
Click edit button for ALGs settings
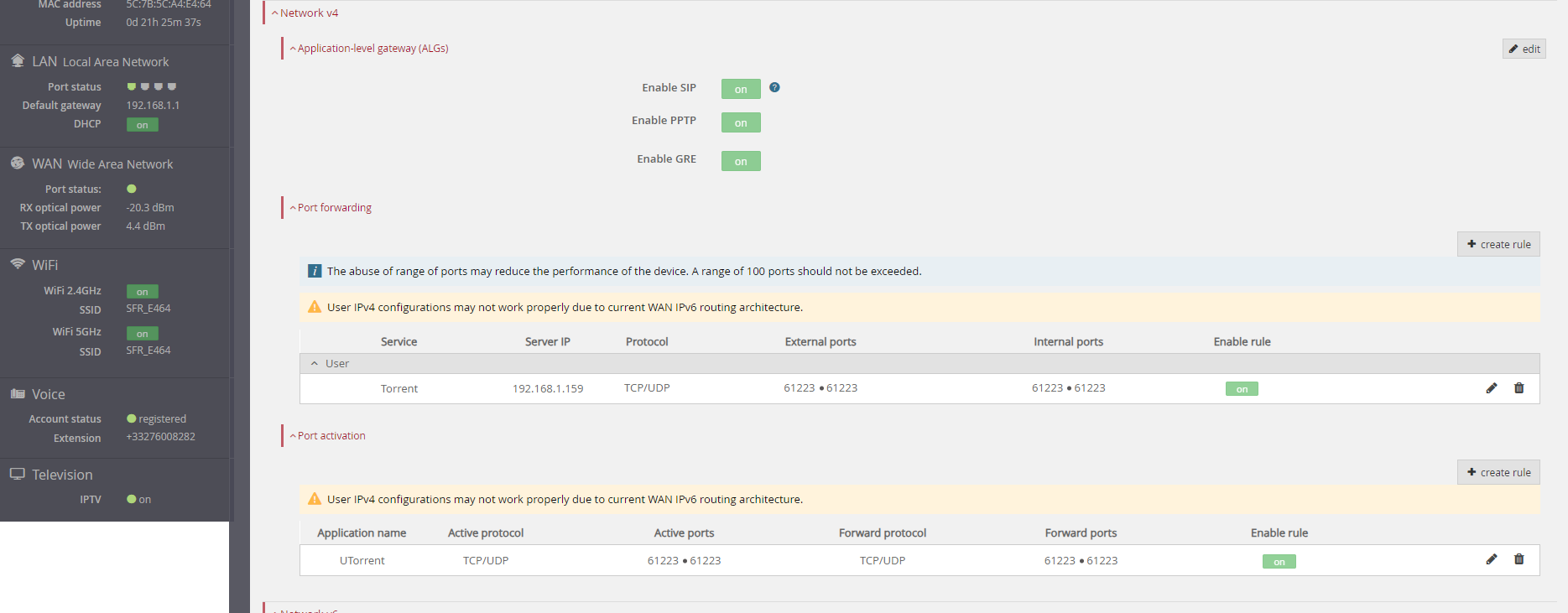pyautogui.click(x=1524, y=49)
